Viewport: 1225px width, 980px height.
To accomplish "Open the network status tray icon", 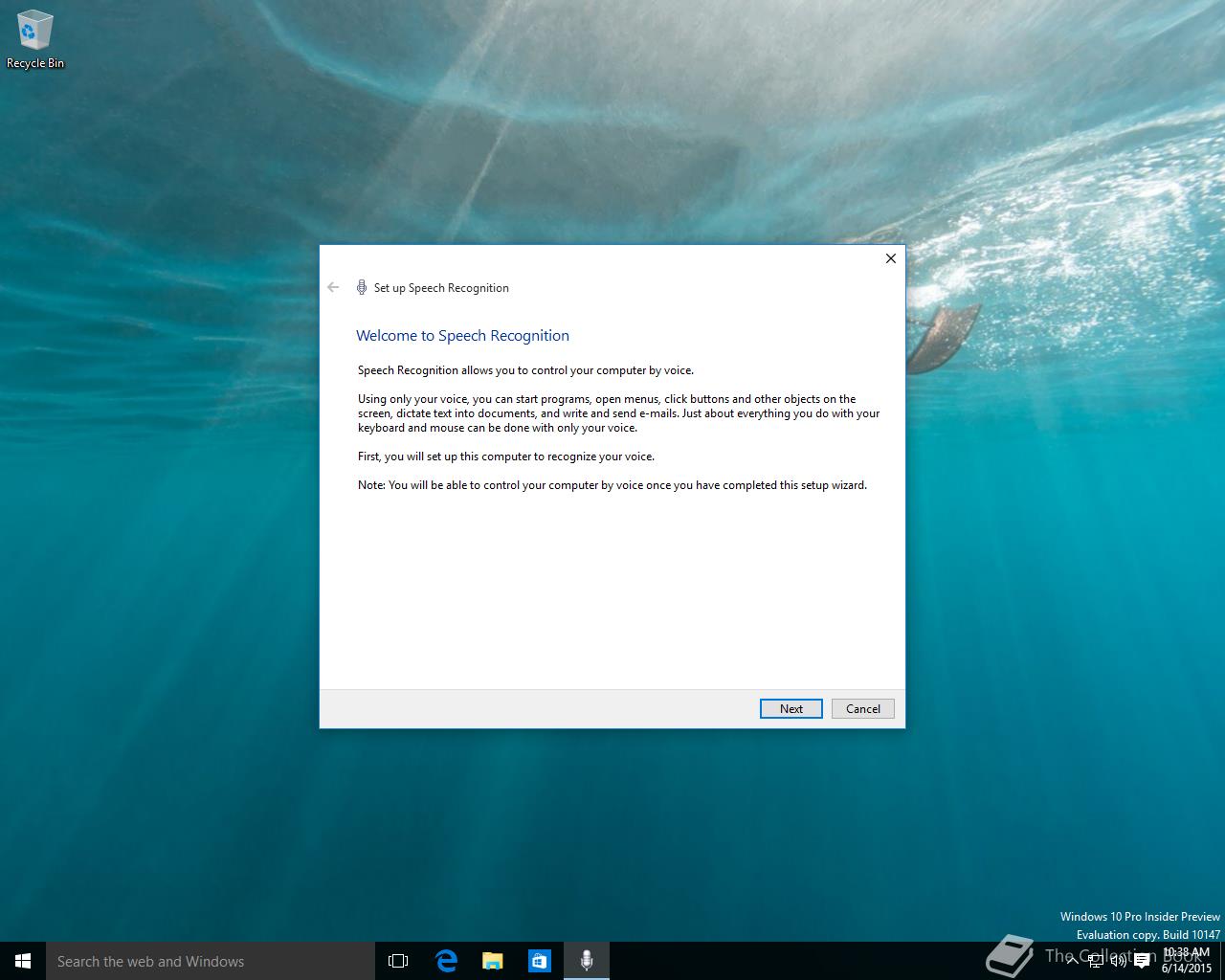I will pyautogui.click(x=1096, y=960).
